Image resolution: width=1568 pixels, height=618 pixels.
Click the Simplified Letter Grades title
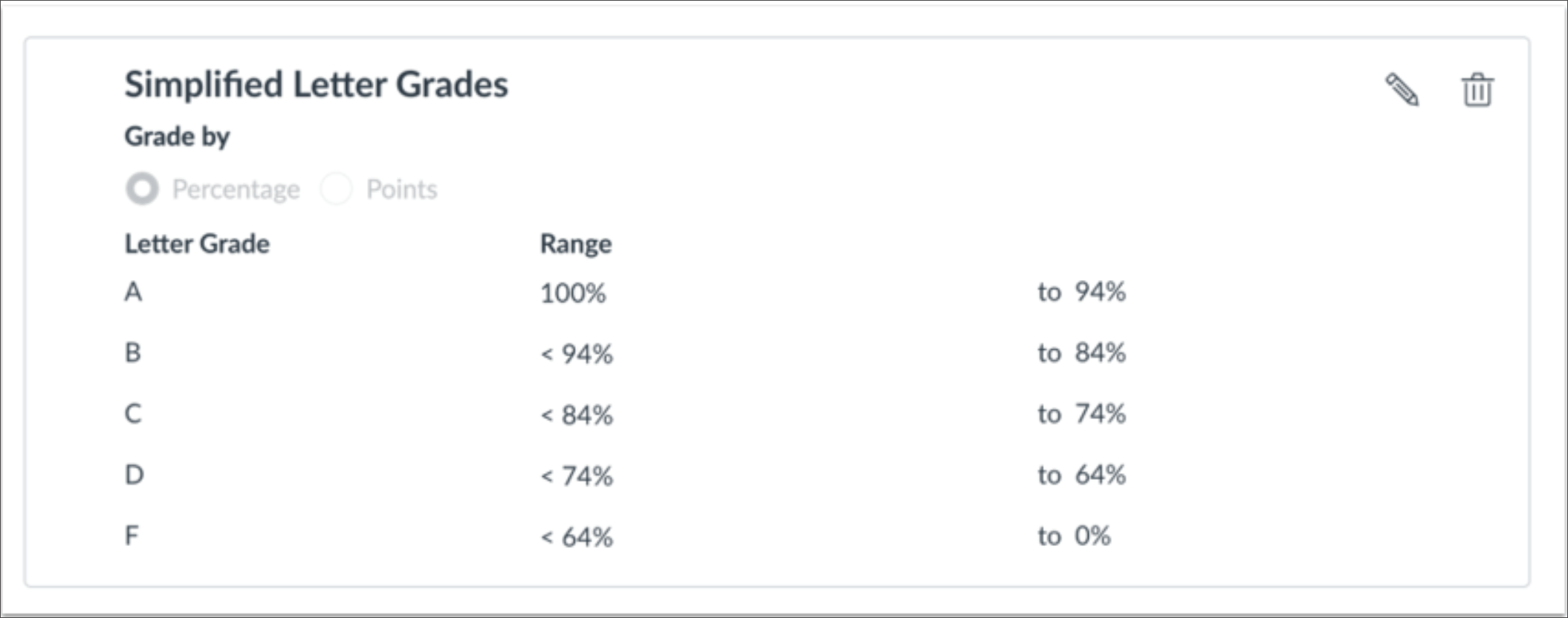316,84
